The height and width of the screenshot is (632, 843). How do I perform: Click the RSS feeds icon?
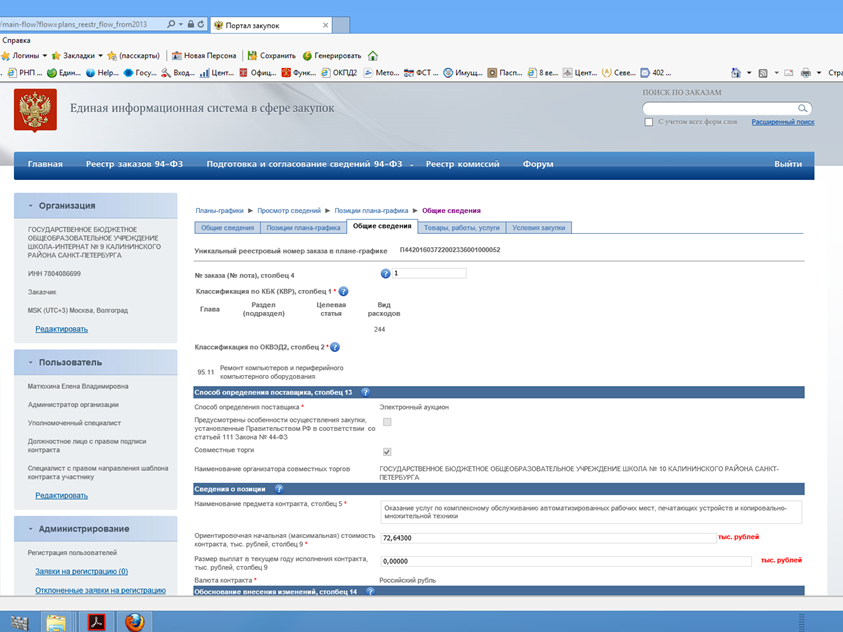[x=762, y=73]
